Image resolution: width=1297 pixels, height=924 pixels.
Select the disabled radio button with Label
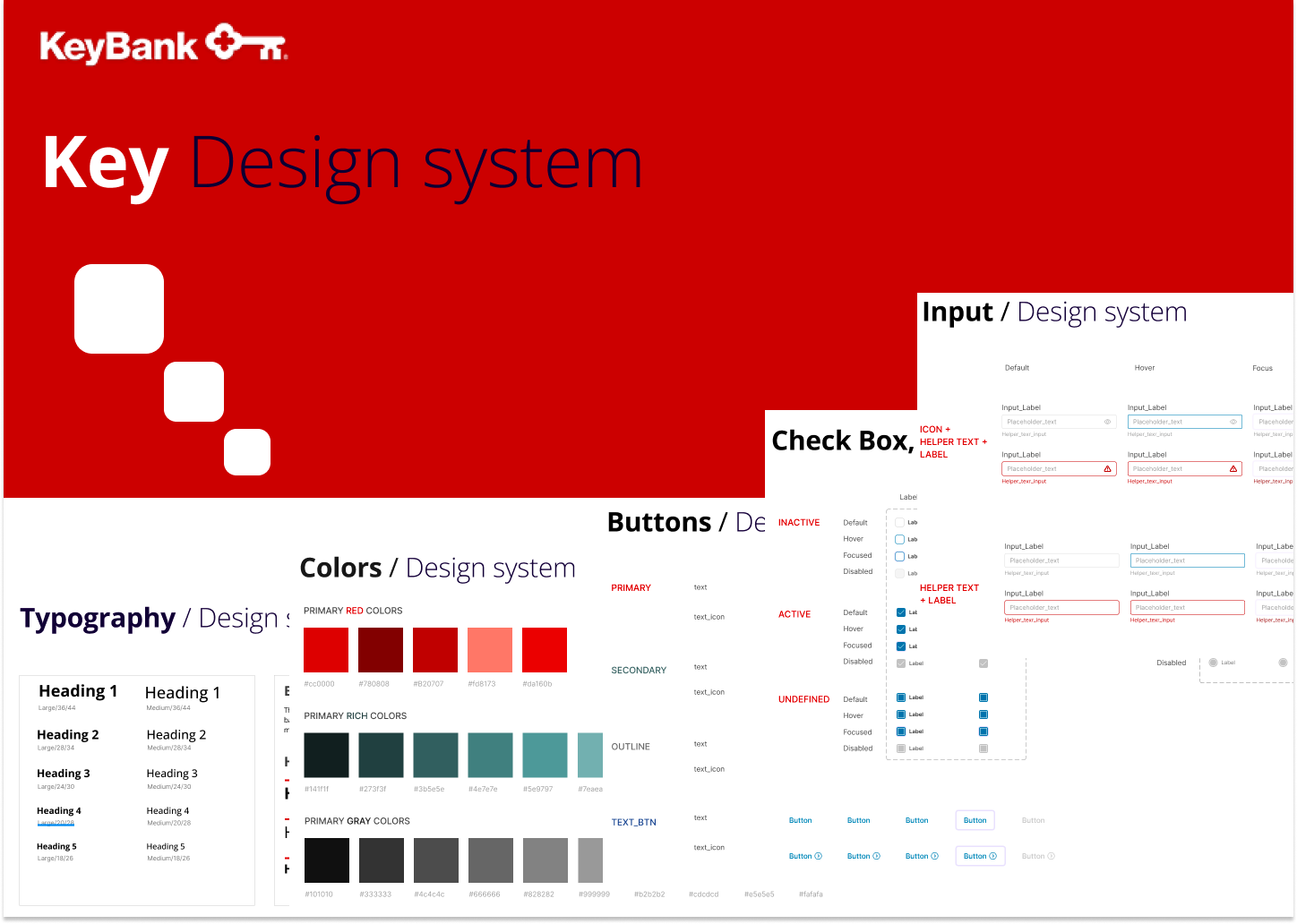[1213, 663]
